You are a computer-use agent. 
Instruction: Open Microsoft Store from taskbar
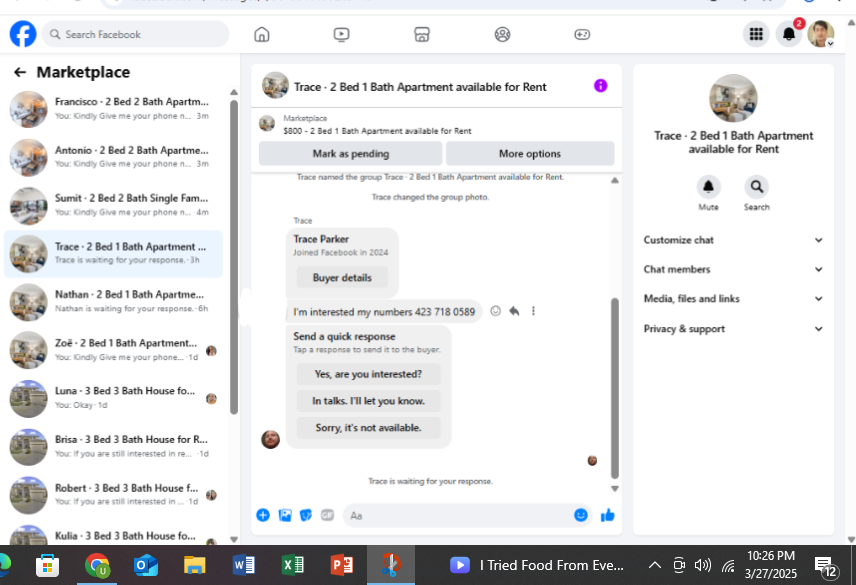coord(47,565)
